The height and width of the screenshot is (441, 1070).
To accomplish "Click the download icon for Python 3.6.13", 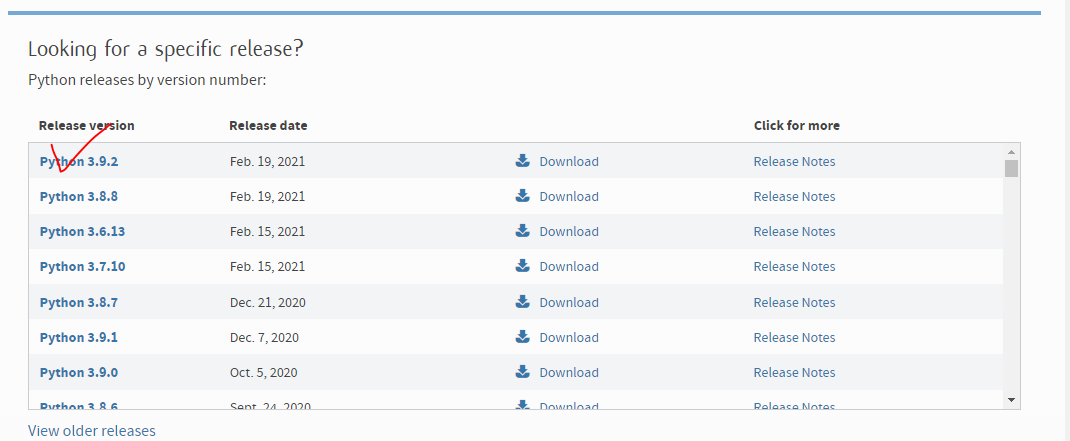I will point(522,231).
